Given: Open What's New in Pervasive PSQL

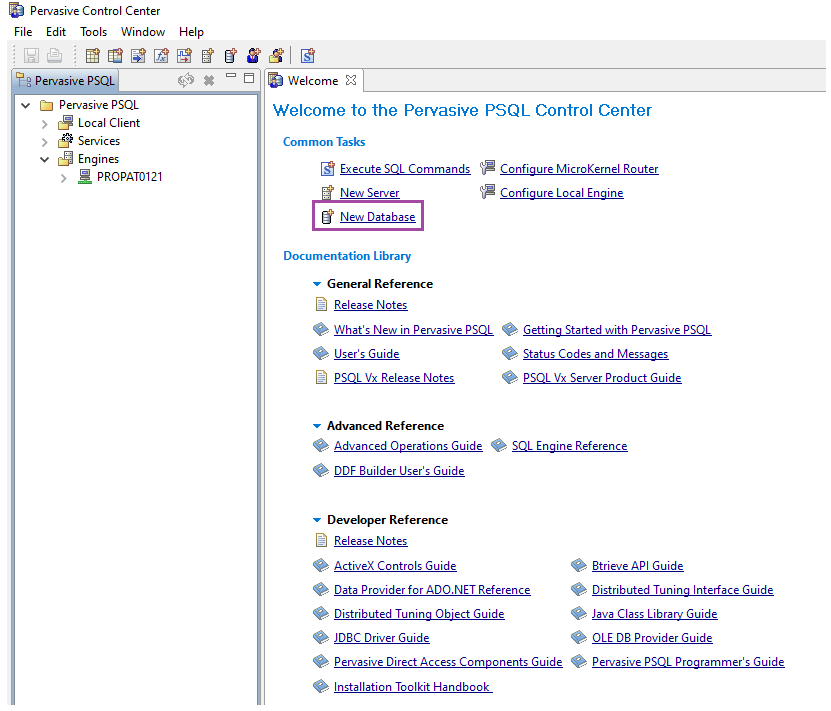Looking at the screenshot, I should tap(413, 330).
